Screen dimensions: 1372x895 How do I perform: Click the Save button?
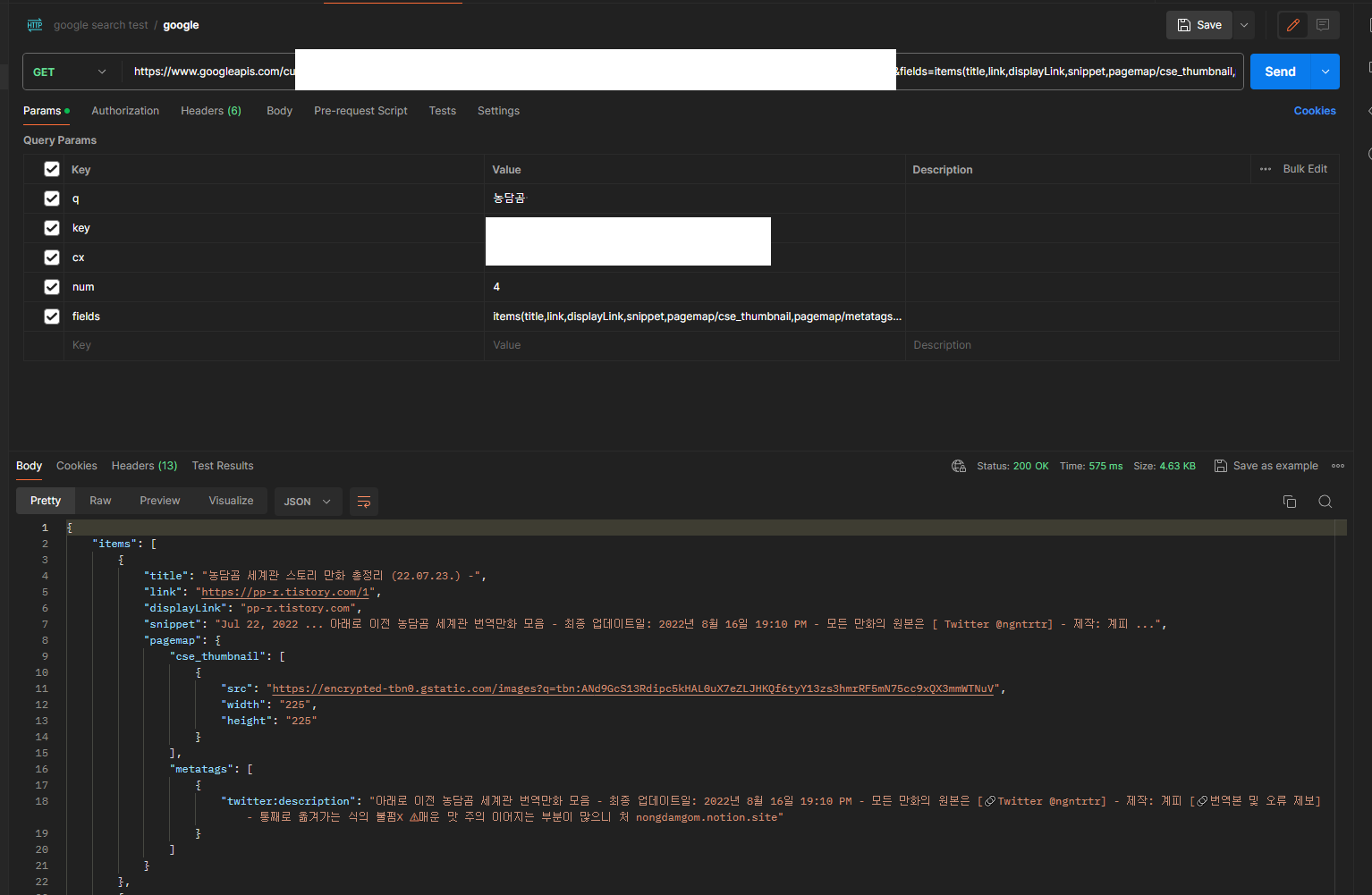click(x=1199, y=25)
